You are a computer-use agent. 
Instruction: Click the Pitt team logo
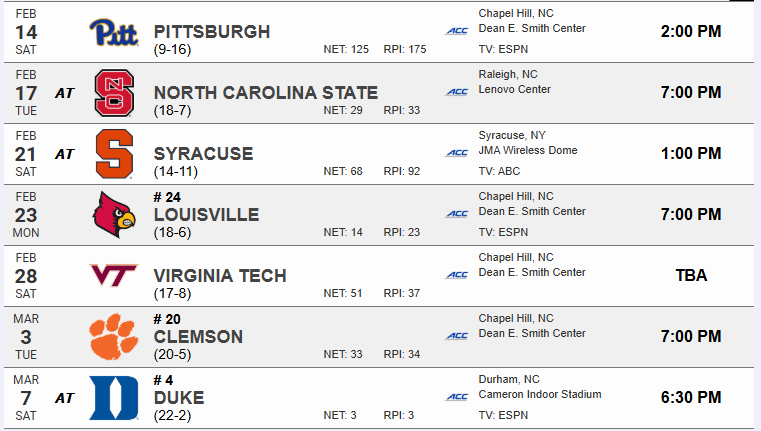115,32
